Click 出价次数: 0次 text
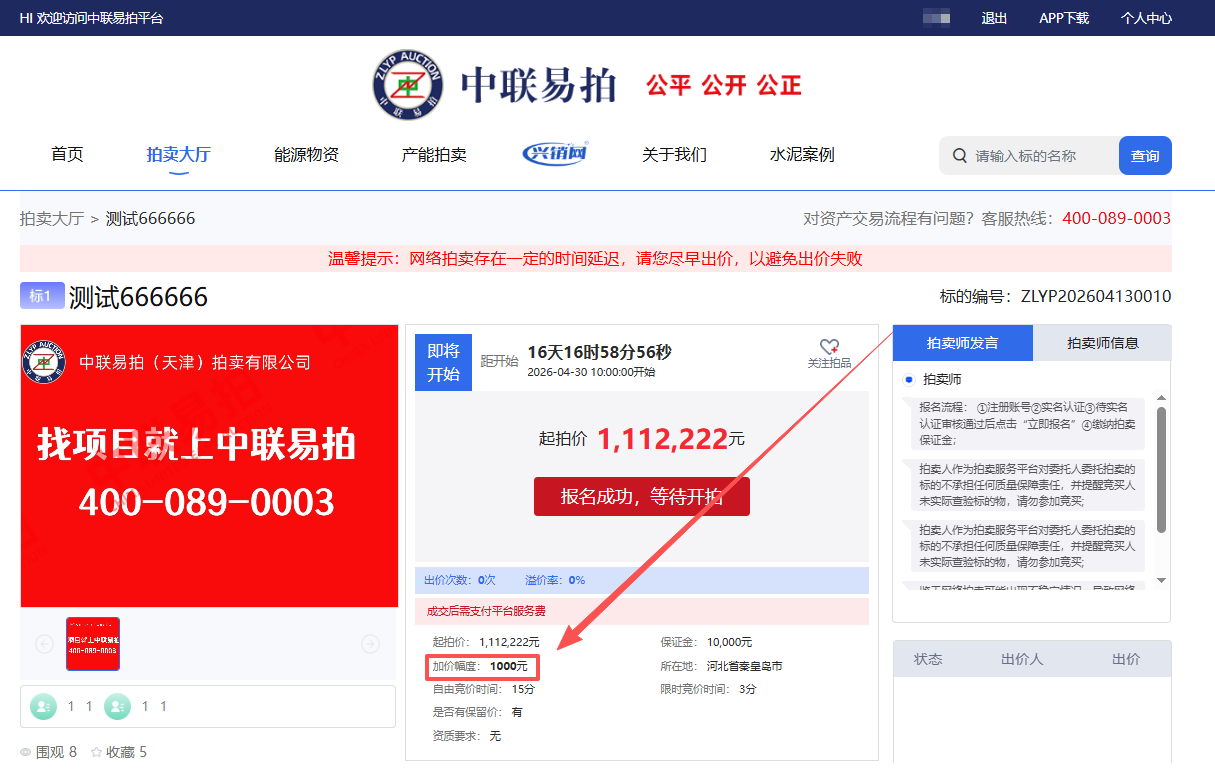The image size is (1215, 781). 460,580
